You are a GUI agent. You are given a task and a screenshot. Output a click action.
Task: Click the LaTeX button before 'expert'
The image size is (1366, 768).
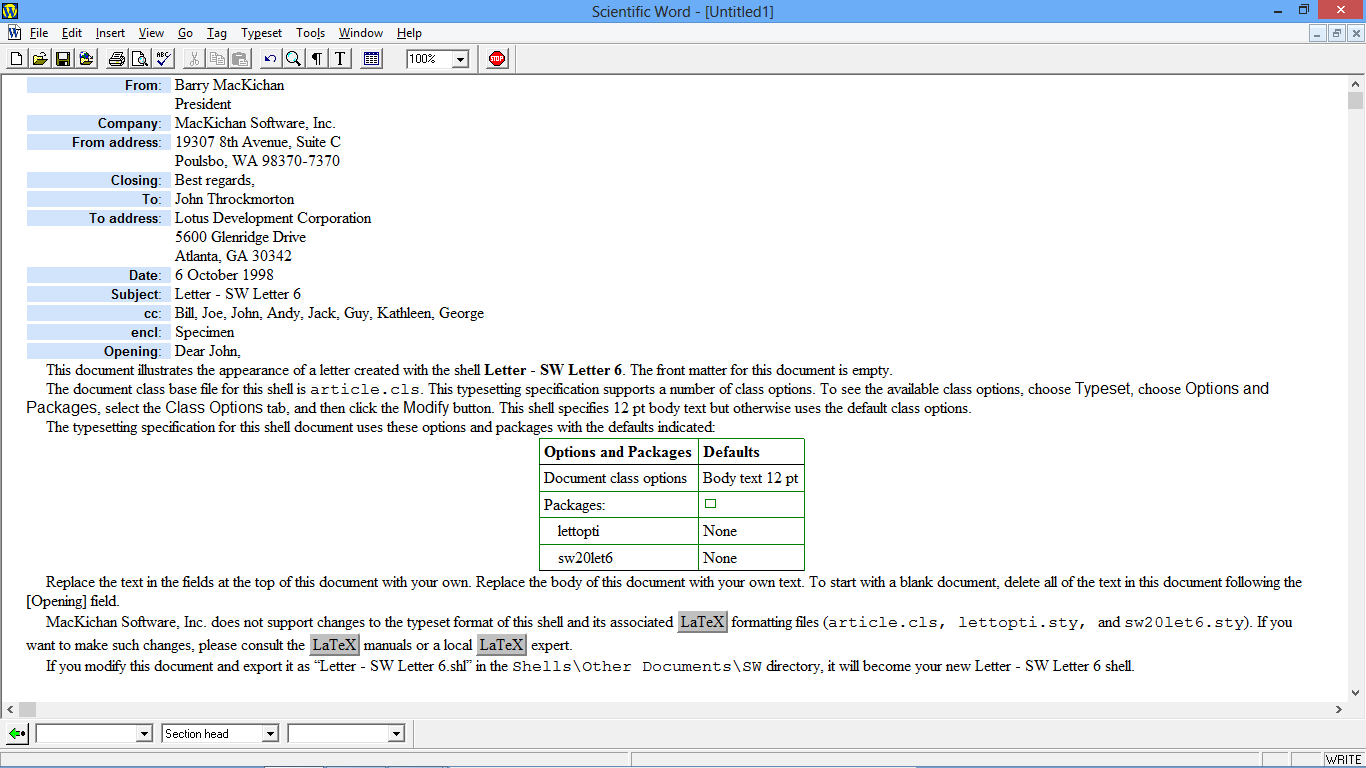502,645
